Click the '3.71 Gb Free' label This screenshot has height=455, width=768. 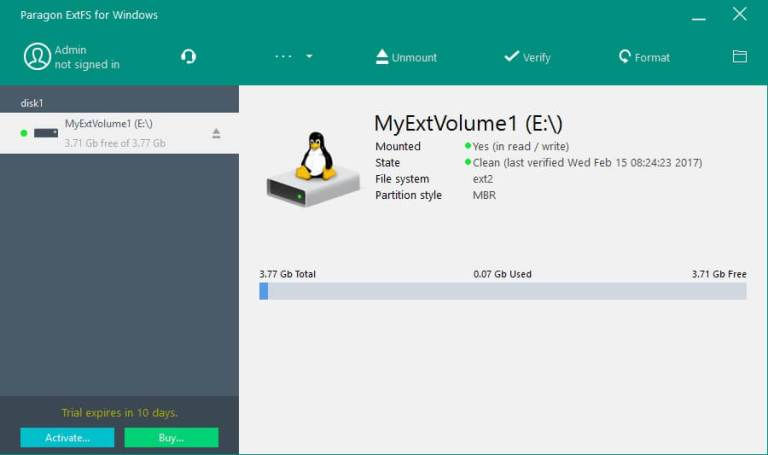(x=719, y=274)
